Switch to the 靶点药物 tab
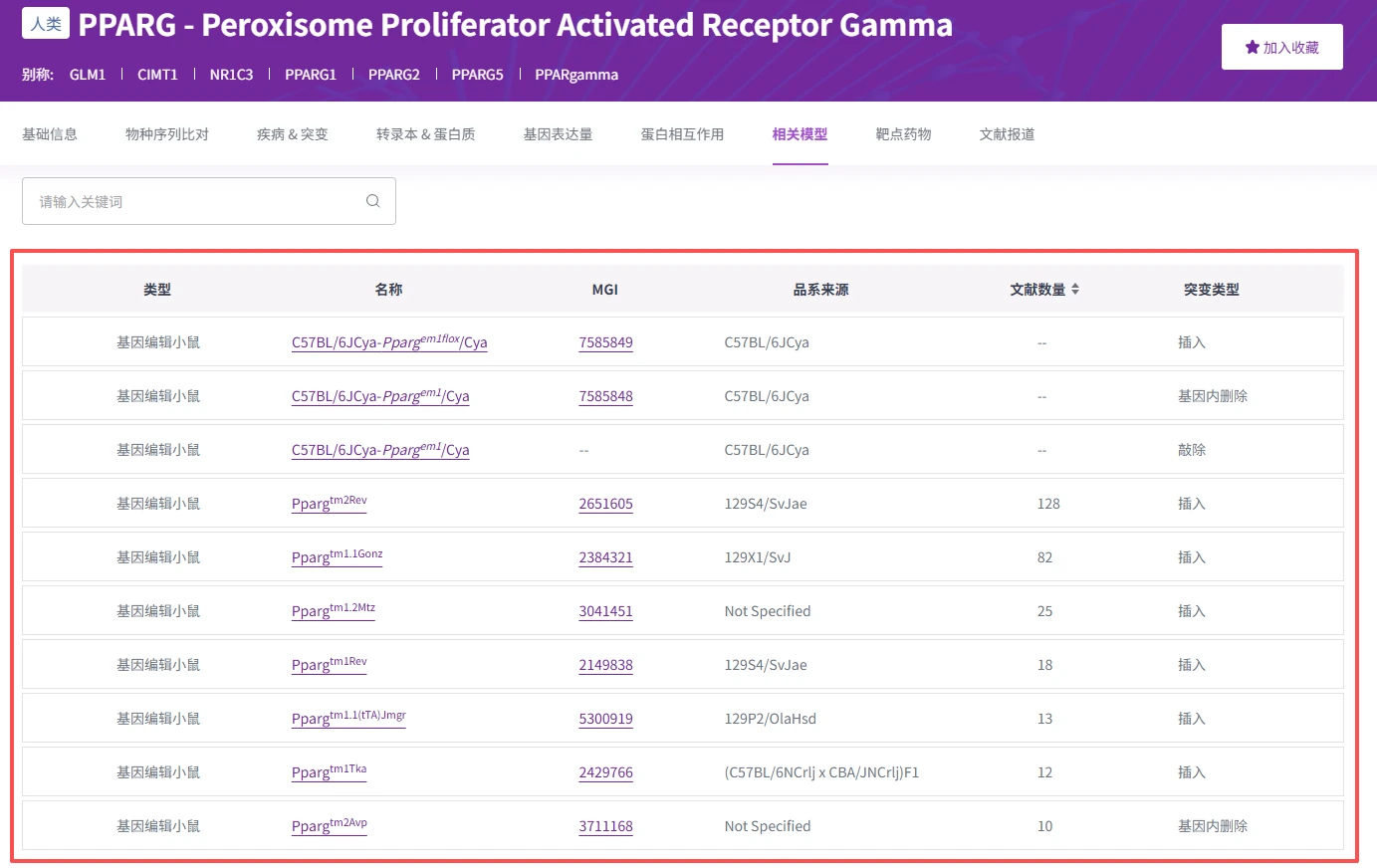This screenshot has height=868, width=1377. coord(903,134)
